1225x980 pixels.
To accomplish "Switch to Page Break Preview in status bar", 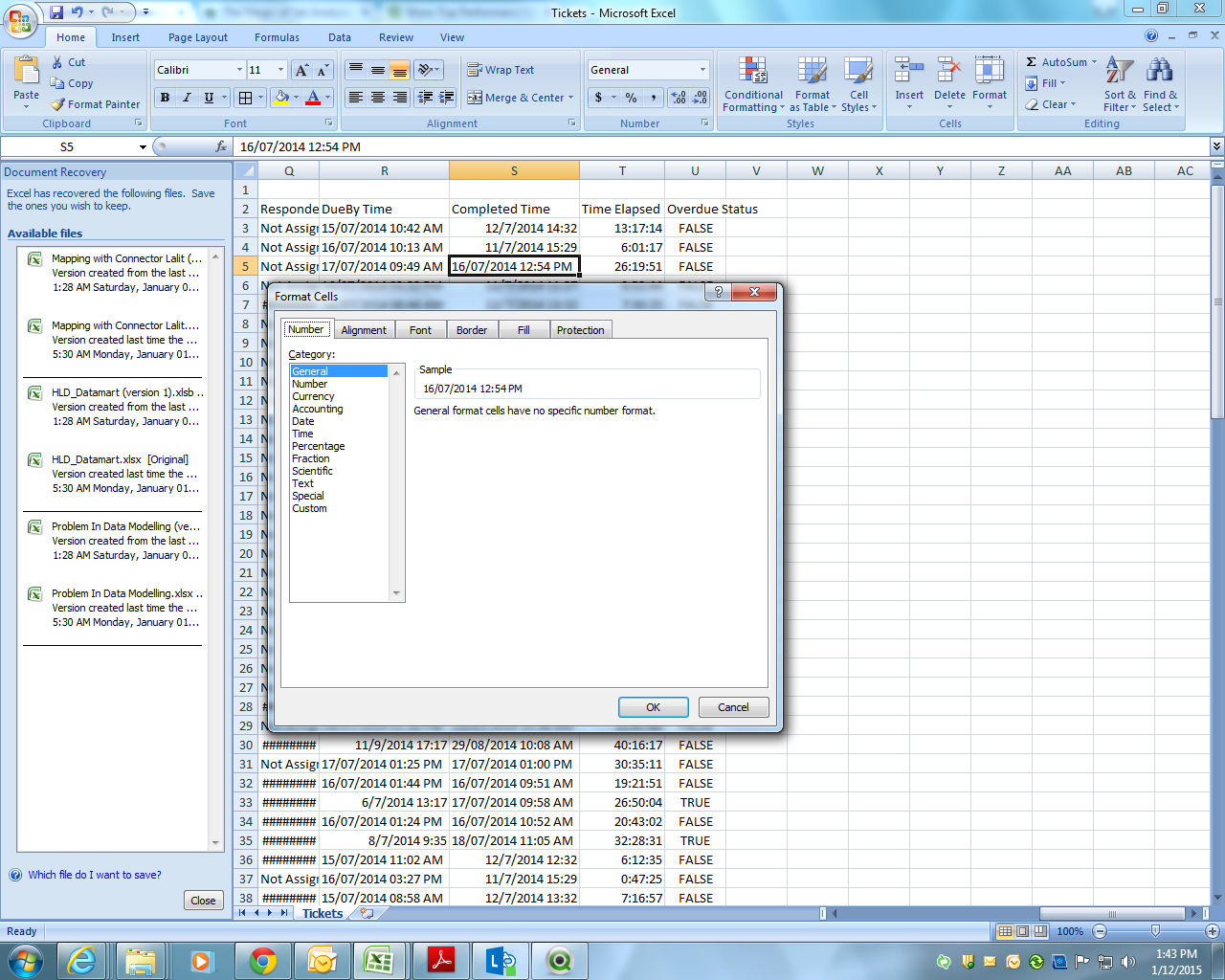I will pos(1039,931).
